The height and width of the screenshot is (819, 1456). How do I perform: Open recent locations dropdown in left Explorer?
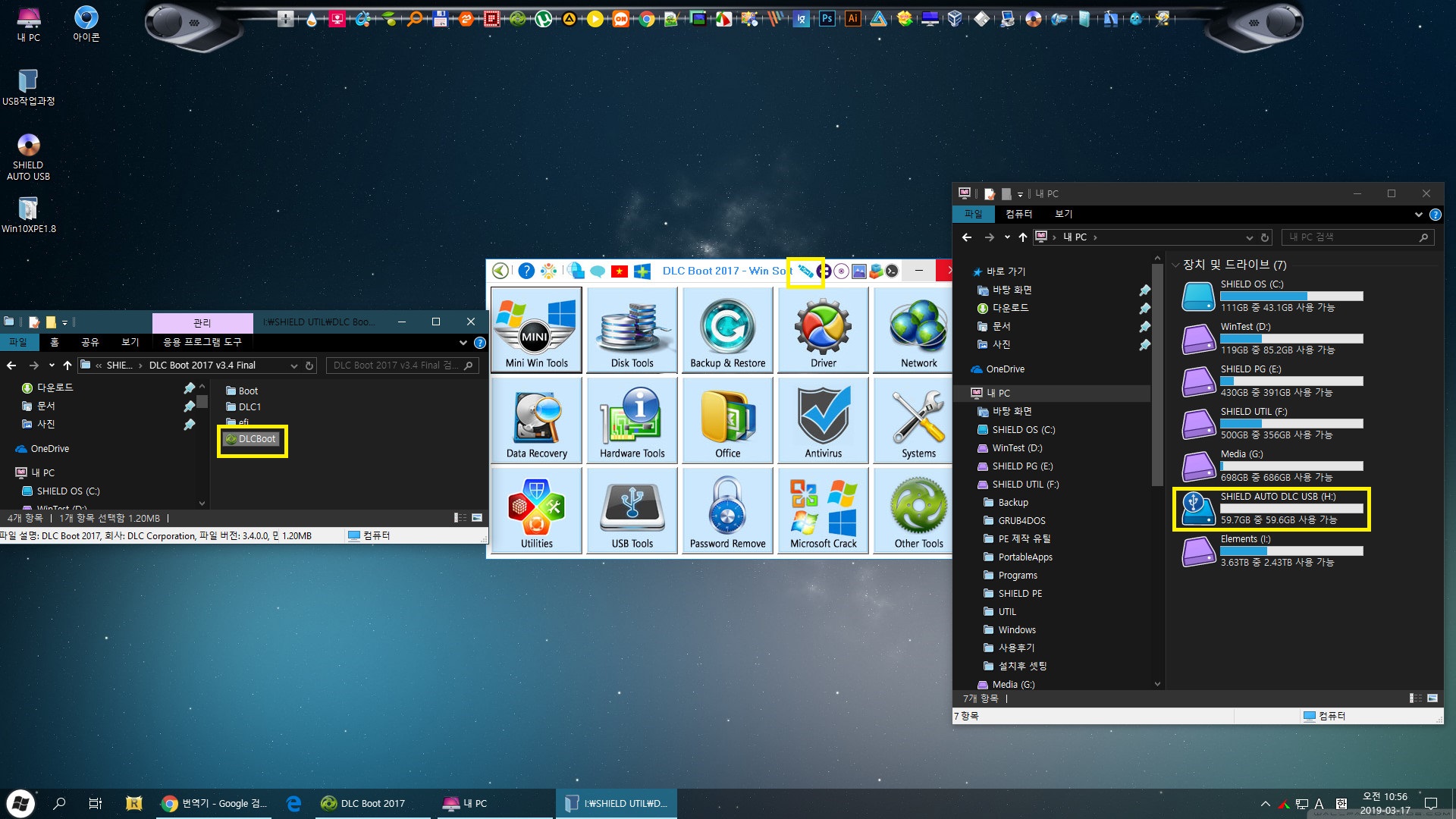[x=52, y=366]
